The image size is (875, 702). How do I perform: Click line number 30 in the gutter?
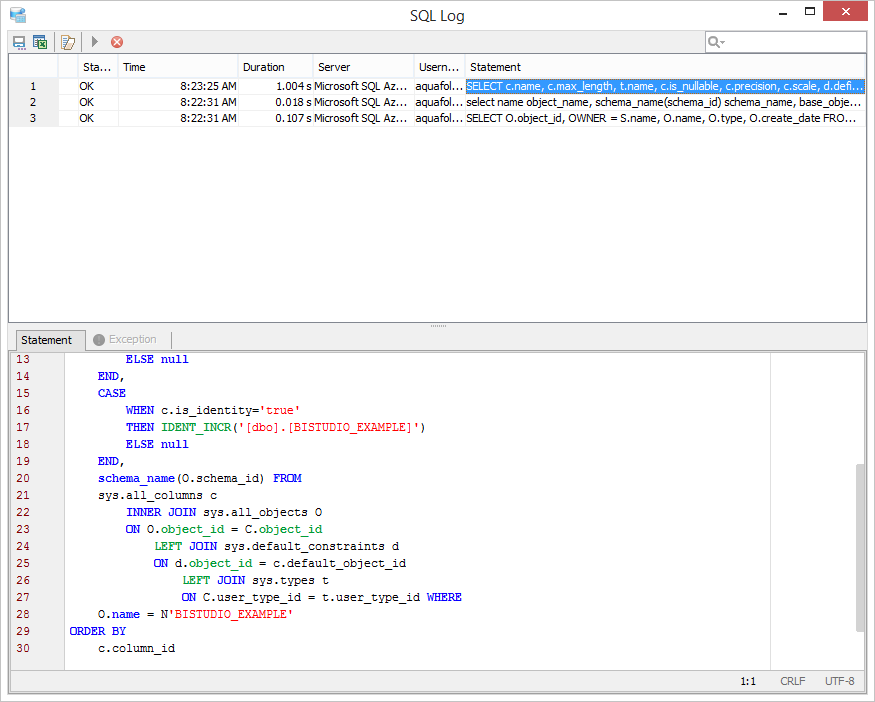pyautogui.click(x=23, y=648)
